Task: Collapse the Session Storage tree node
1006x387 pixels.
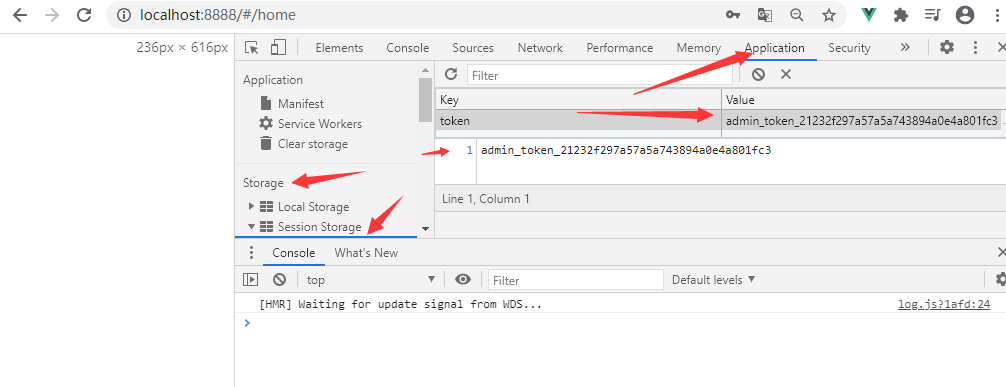Action: [x=252, y=227]
